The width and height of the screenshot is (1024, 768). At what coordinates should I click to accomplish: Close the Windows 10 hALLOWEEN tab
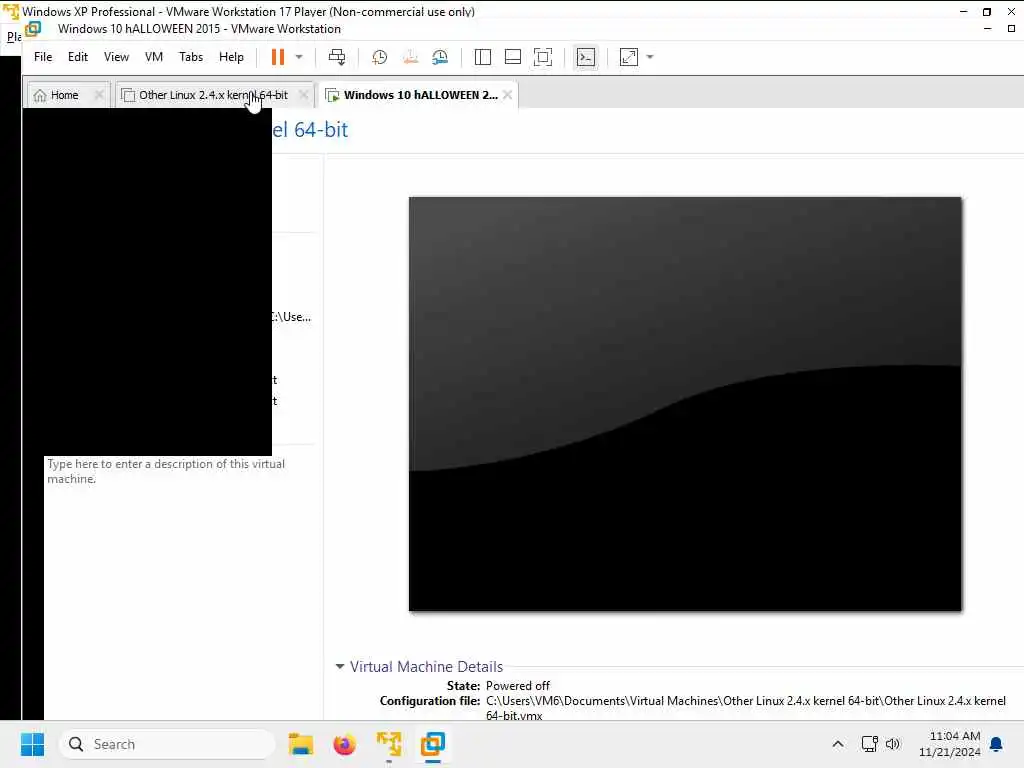pos(507,95)
